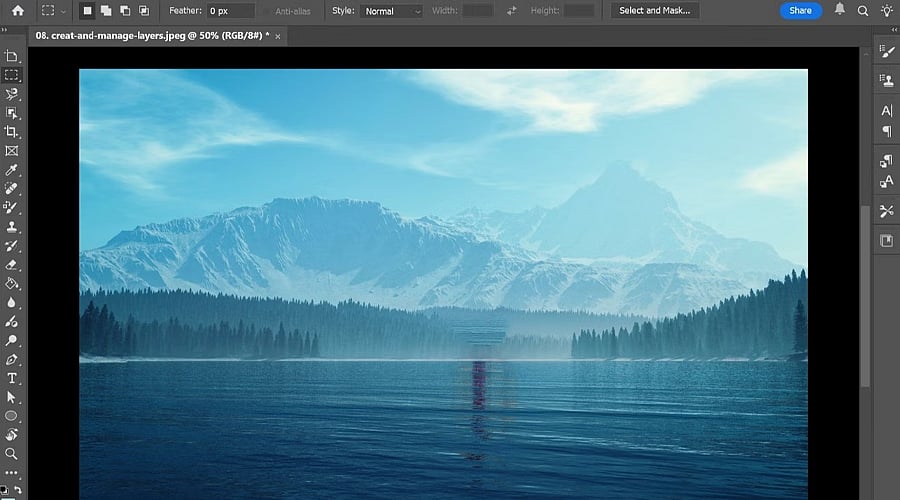The height and width of the screenshot is (500, 900).
Task: Choose Subtract from Selection mode
Action: point(125,10)
